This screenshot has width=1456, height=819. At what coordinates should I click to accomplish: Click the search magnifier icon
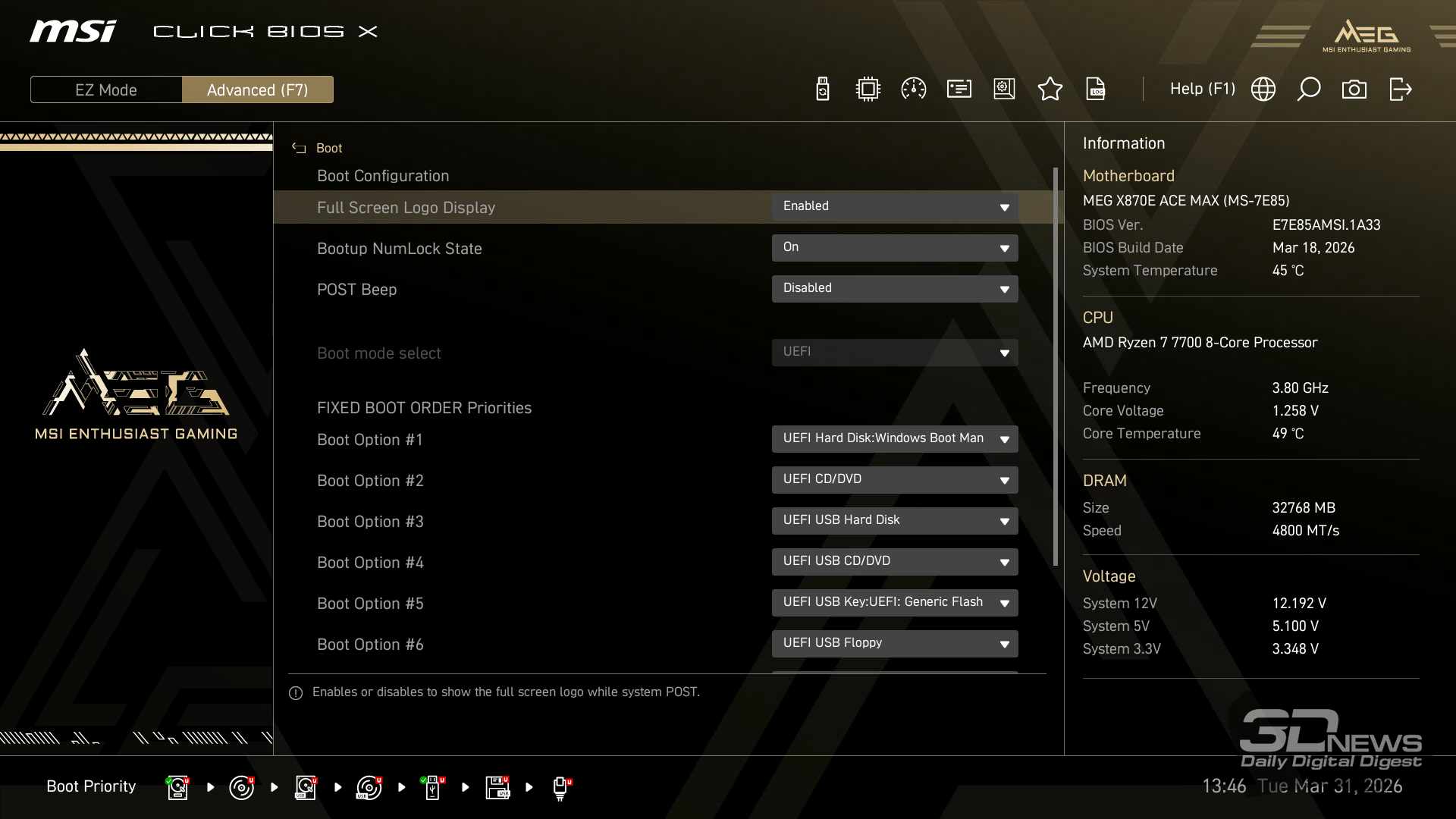(x=1308, y=89)
